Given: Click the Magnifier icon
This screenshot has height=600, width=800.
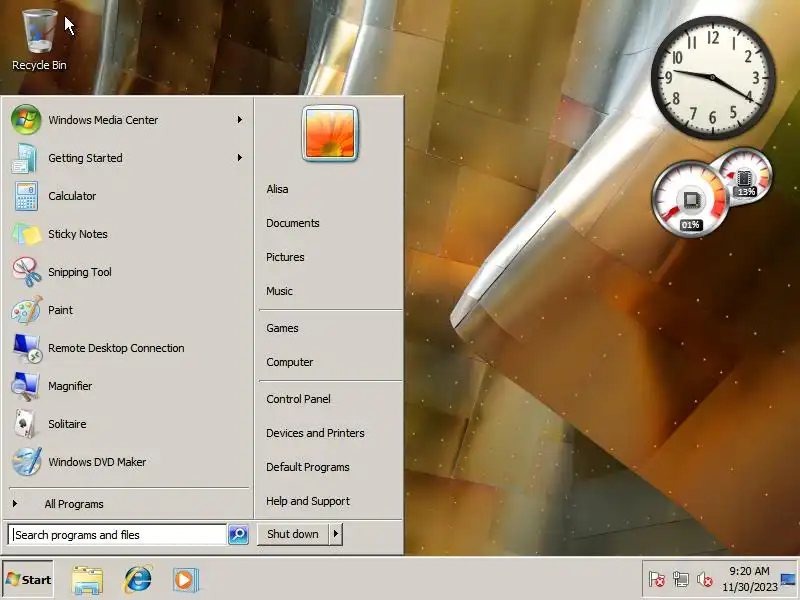Looking at the screenshot, I should 25,386.
